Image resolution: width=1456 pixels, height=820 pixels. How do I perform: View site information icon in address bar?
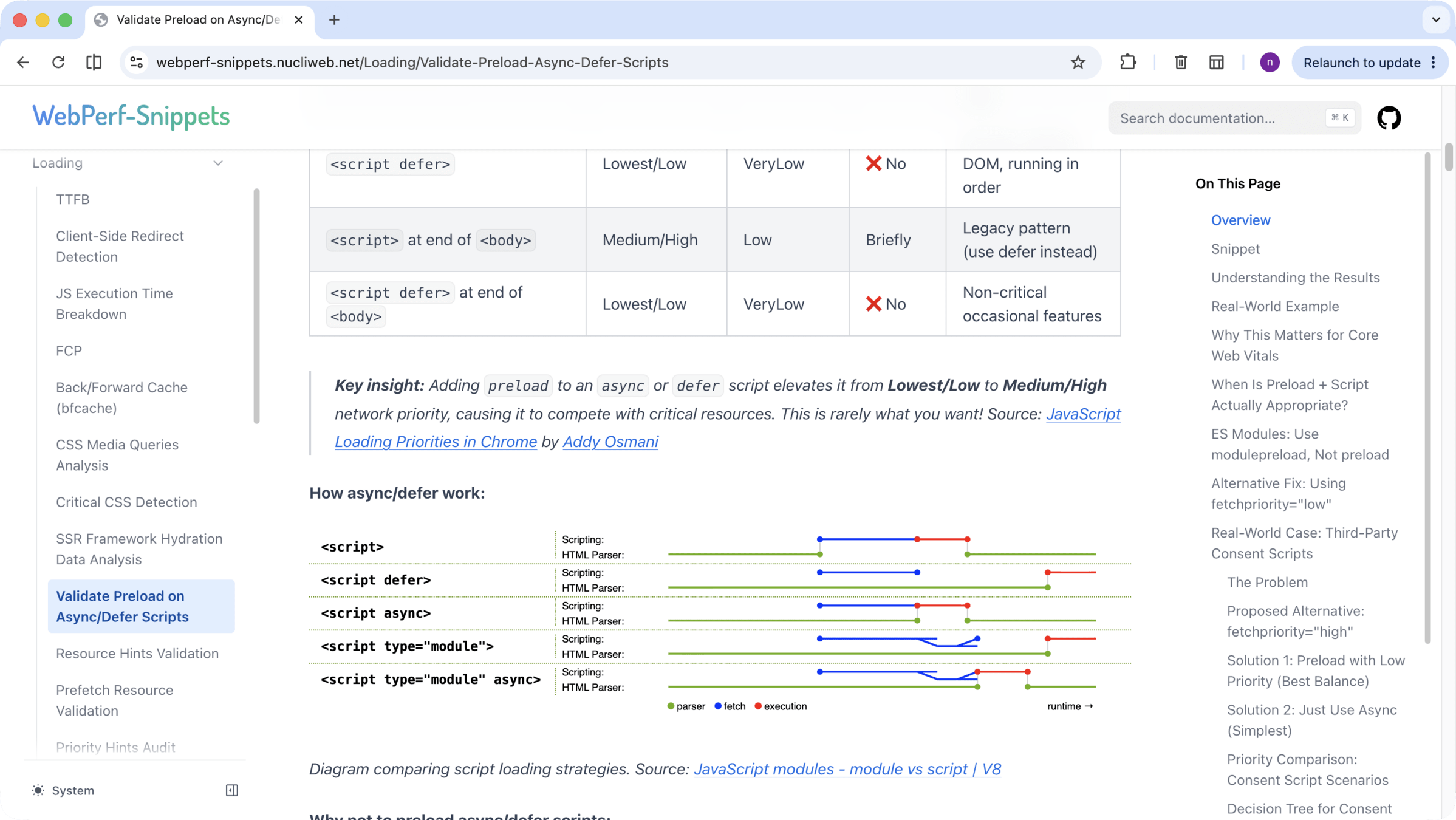click(137, 62)
